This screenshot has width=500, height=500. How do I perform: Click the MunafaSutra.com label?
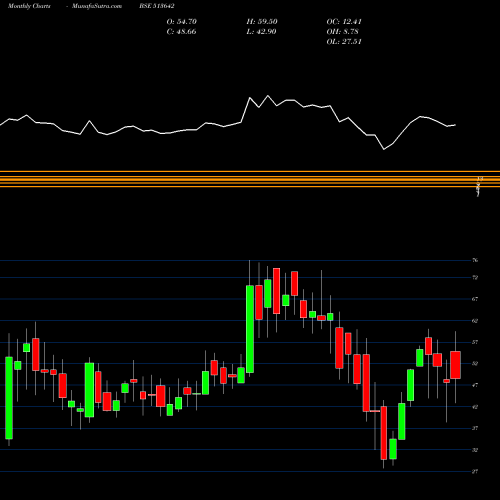pyautogui.click(x=97, y=6)
